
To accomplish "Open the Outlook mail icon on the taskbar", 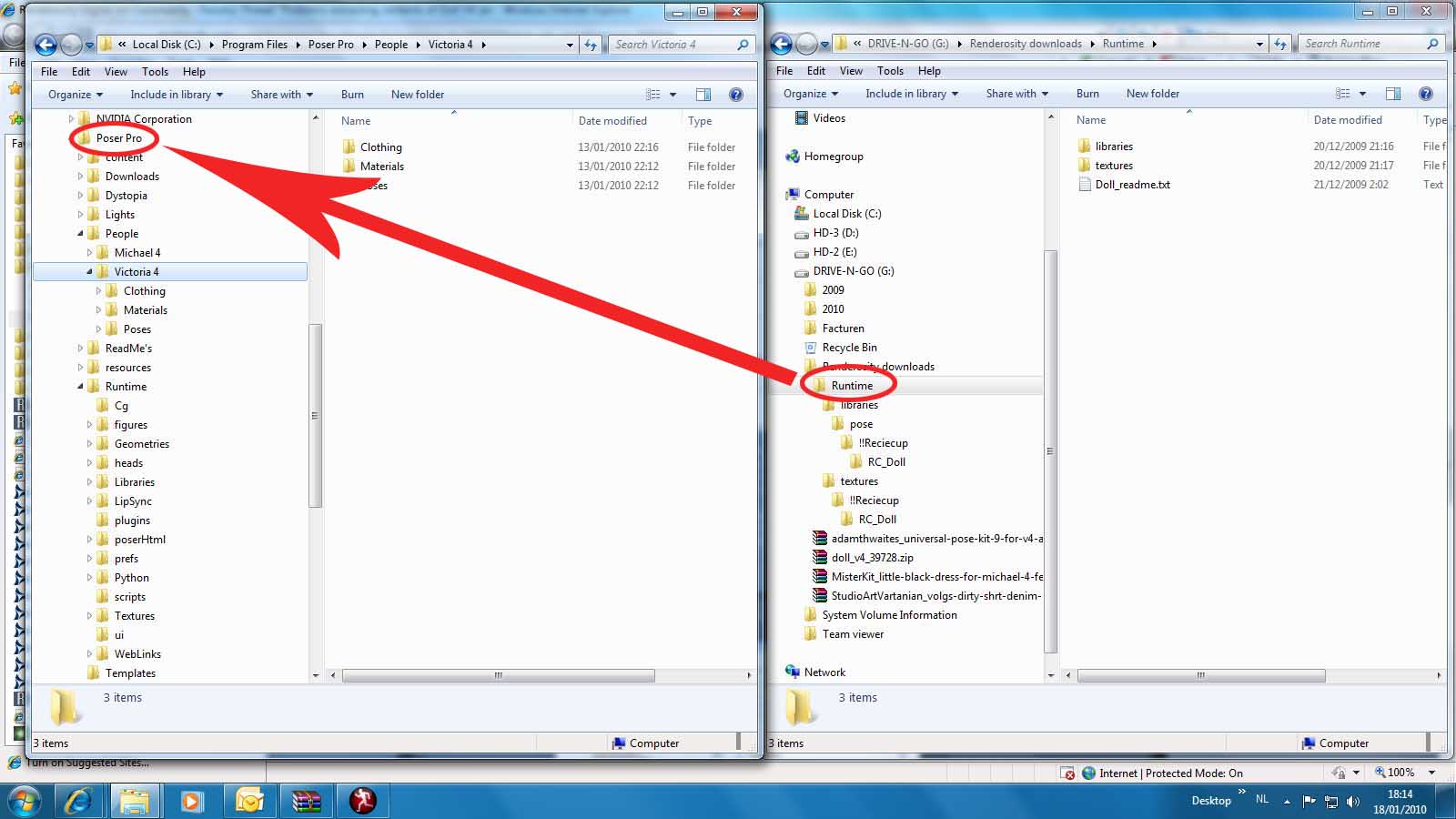I will pos(248,801).
